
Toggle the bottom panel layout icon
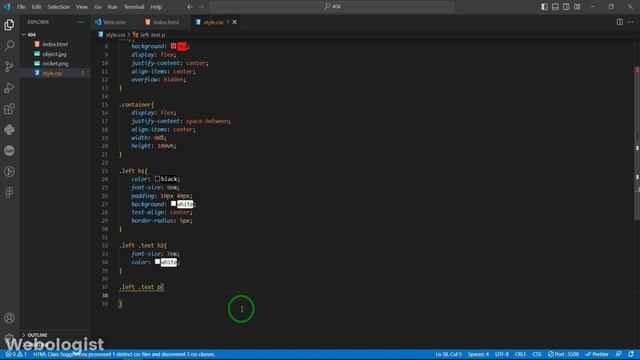point(556,7)
